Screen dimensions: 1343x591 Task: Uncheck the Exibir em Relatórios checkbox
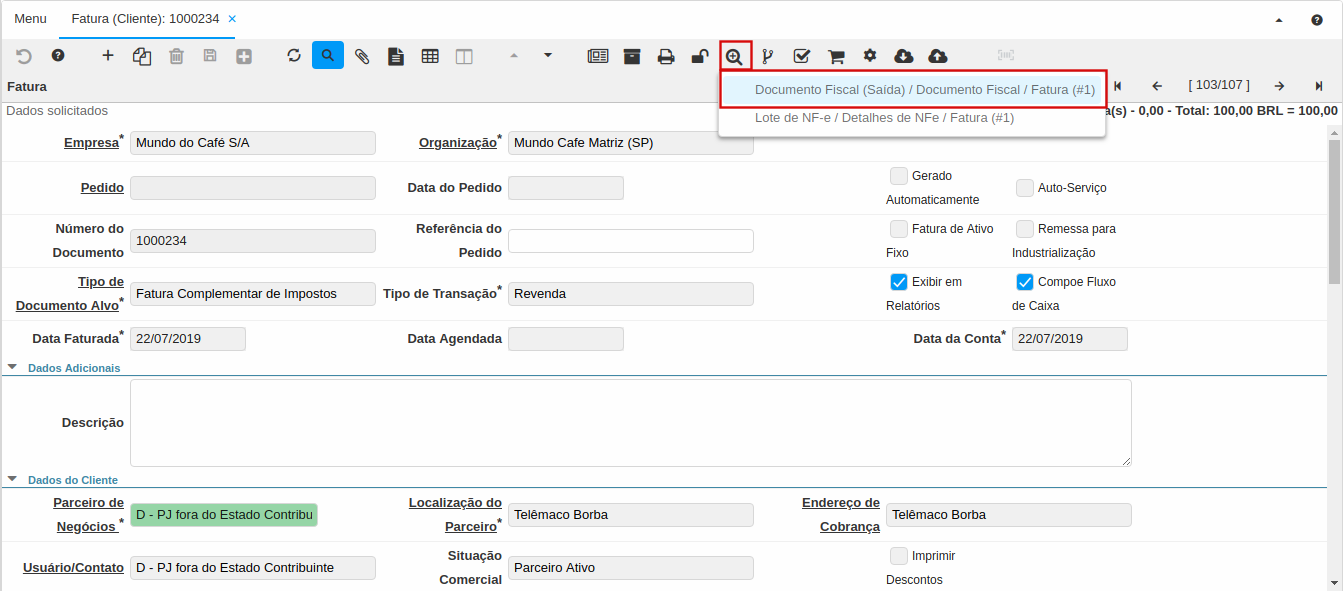[899, 282]
